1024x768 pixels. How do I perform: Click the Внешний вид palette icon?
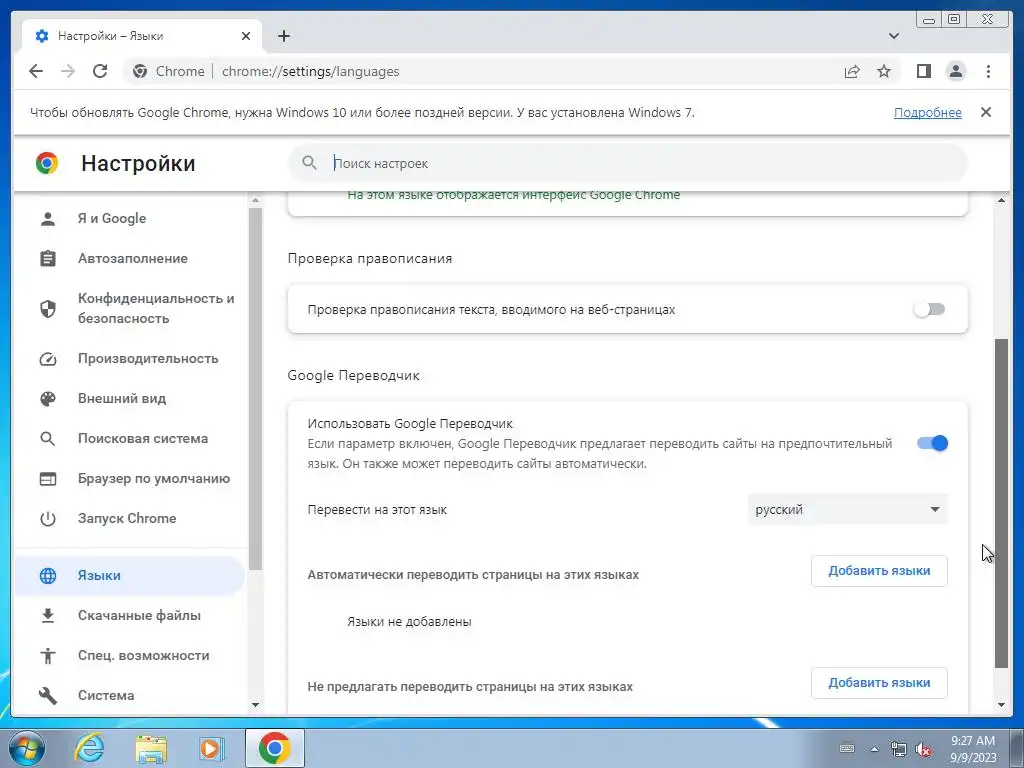48,398
